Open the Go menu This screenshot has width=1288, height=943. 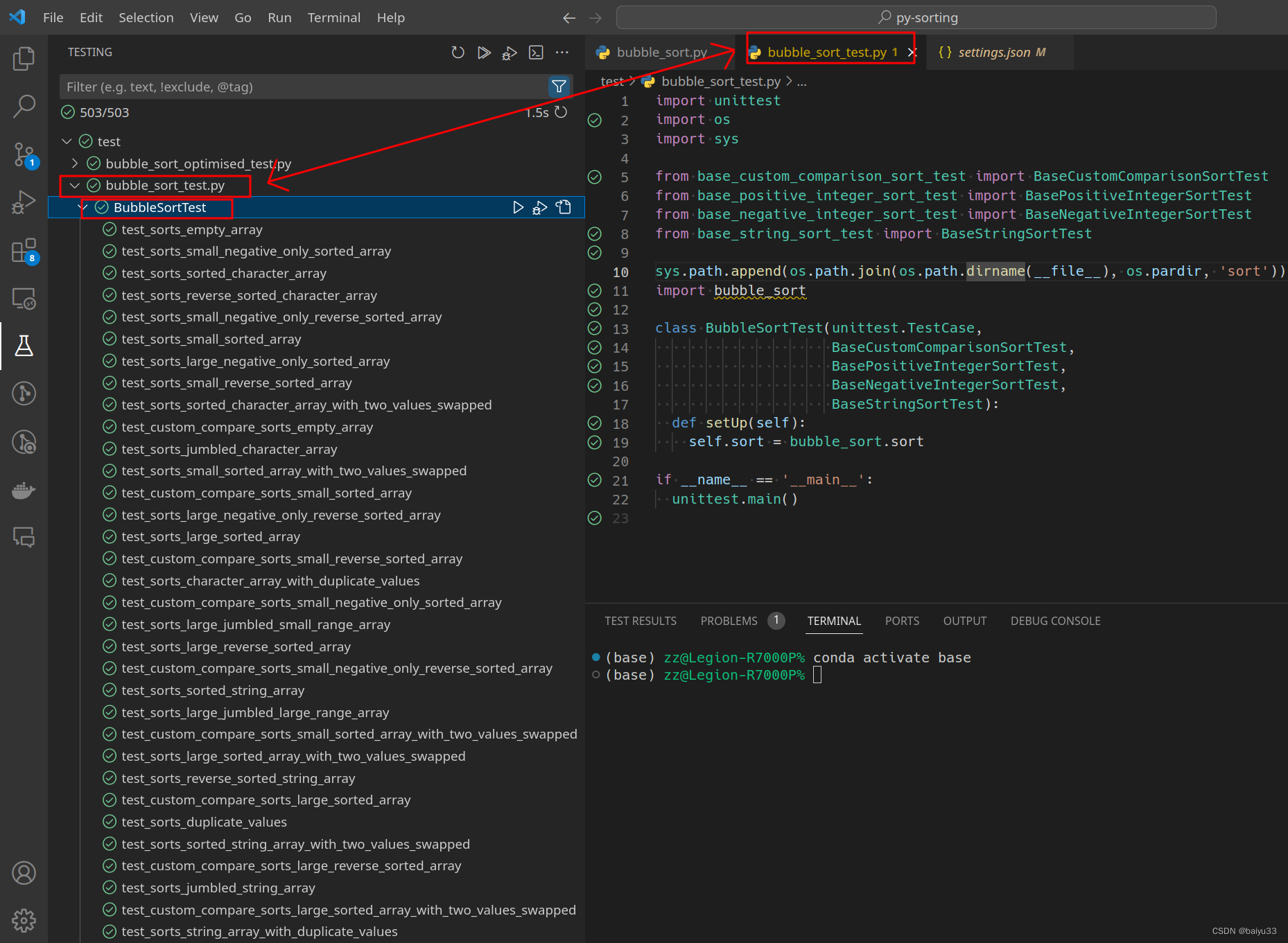(x=243, y=18)
